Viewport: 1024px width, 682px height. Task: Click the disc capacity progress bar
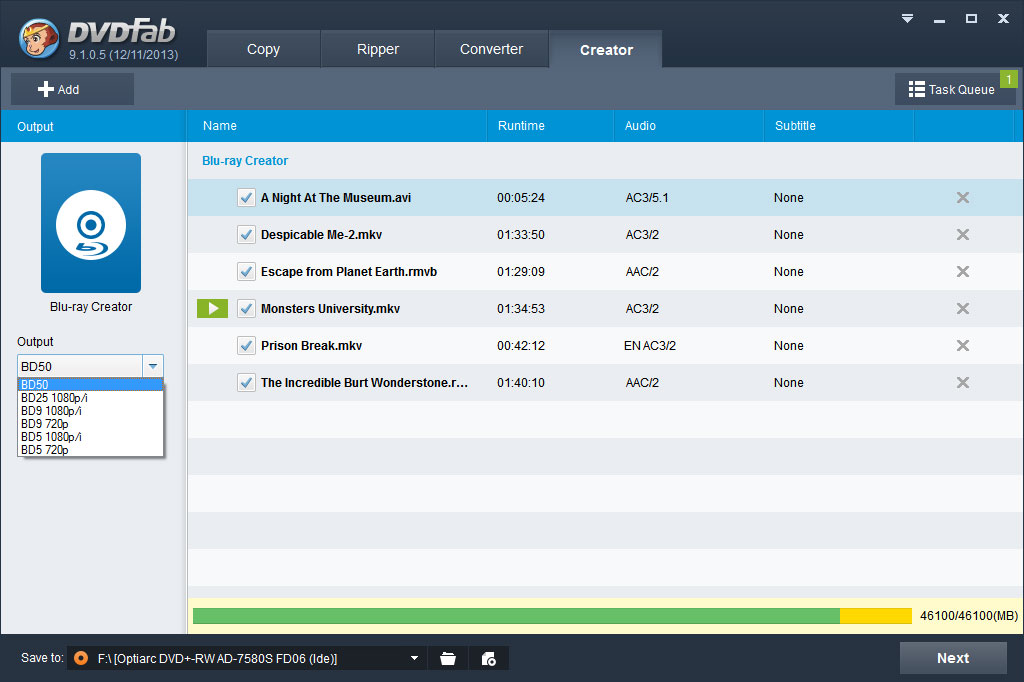[552, 615]
